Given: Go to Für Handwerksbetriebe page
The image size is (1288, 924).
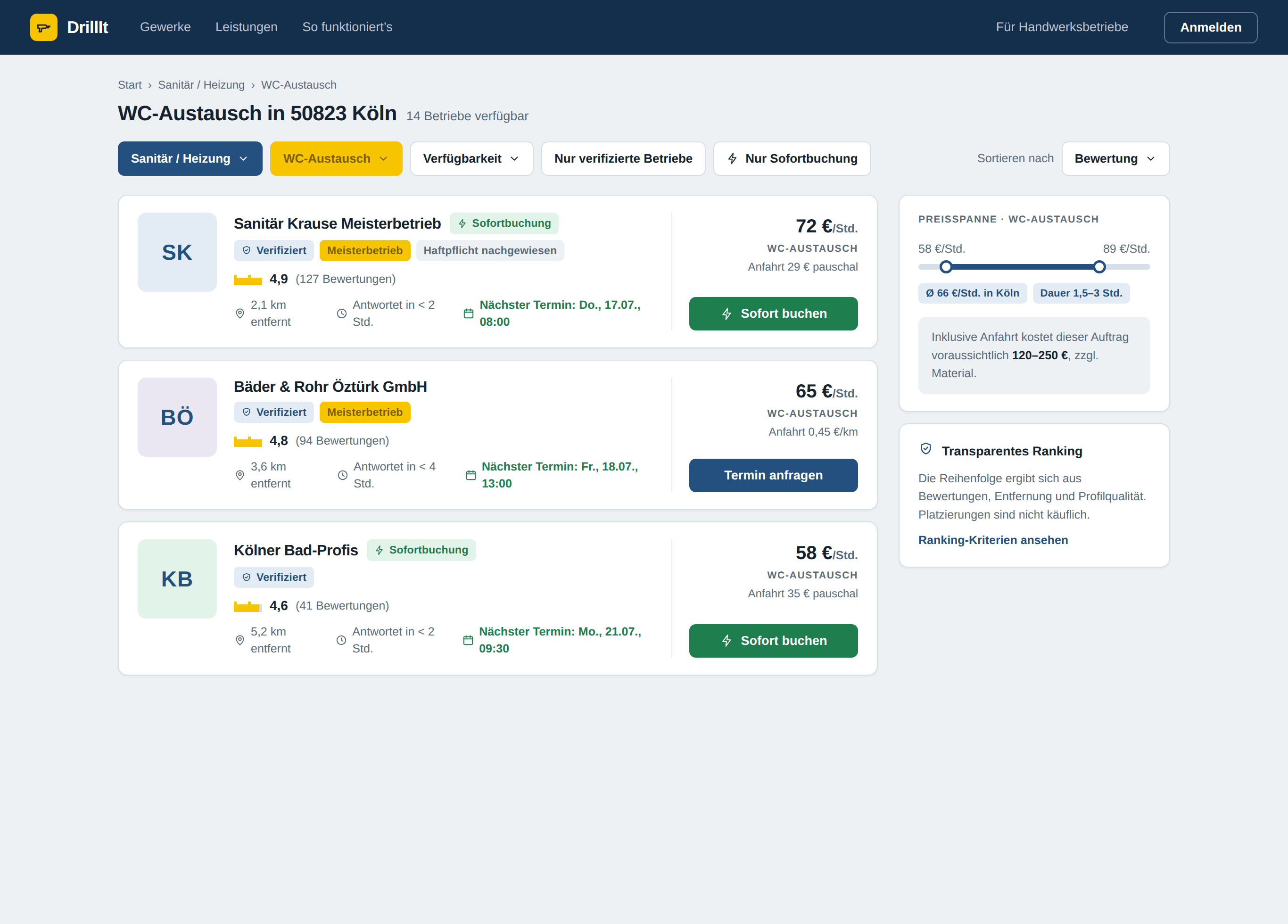Looking at the screenshot, I should [x=1062, y=27].
